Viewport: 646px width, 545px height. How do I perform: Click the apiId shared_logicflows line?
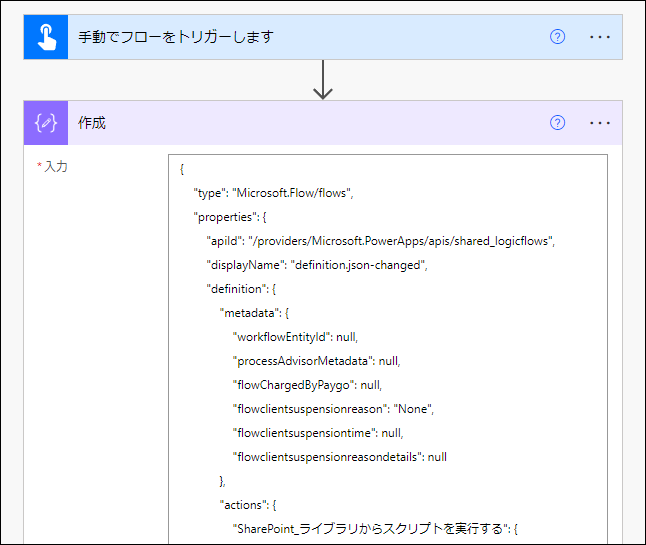click(x=381, y=241)
